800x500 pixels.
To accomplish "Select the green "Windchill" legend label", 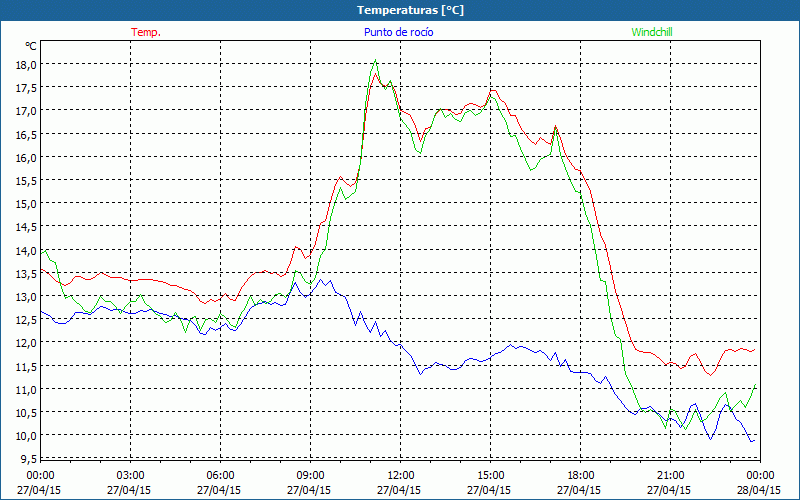I will pyautogui.click(x=652, y=32).
